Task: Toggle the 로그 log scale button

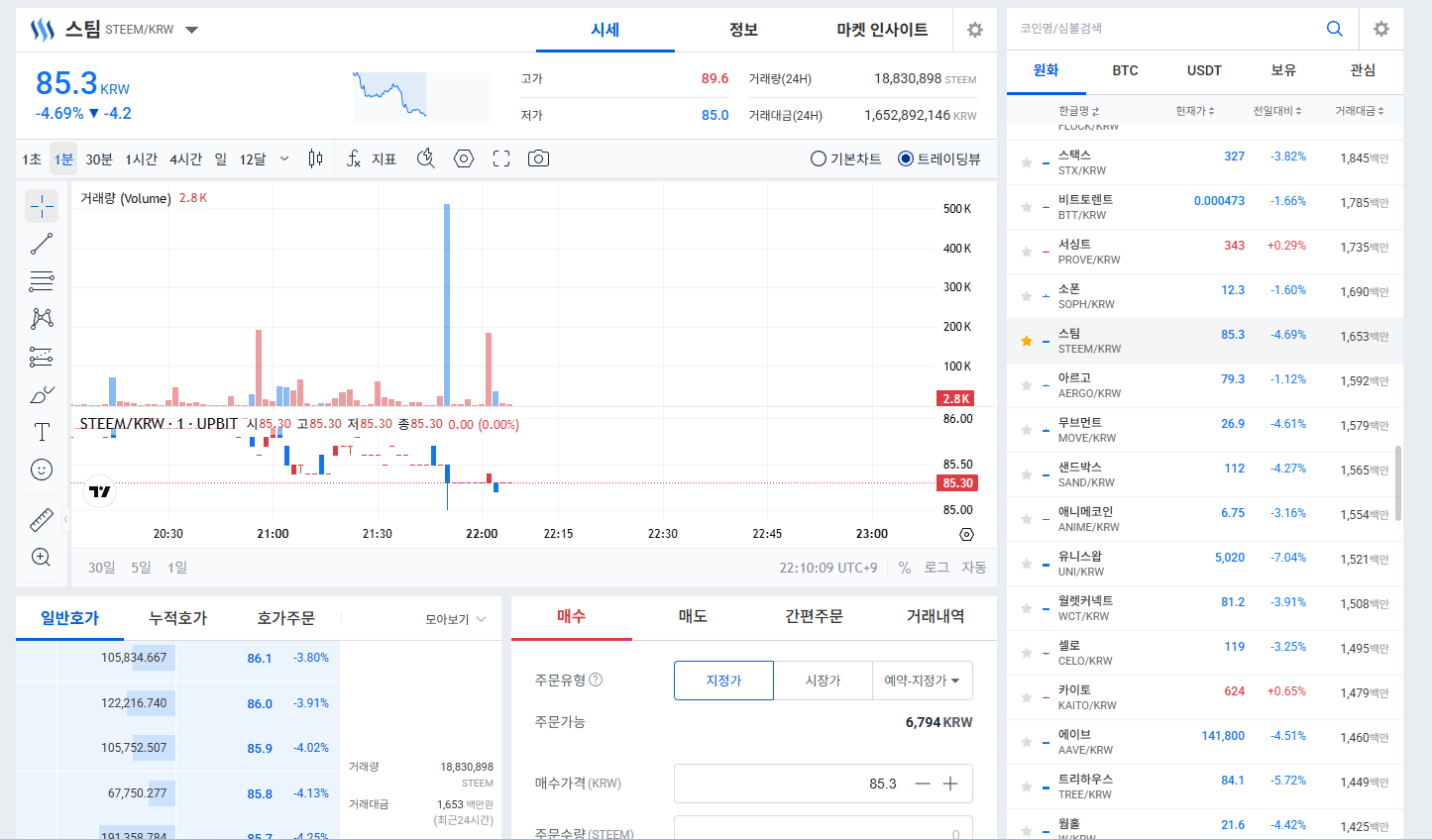Action: [936, 568]
